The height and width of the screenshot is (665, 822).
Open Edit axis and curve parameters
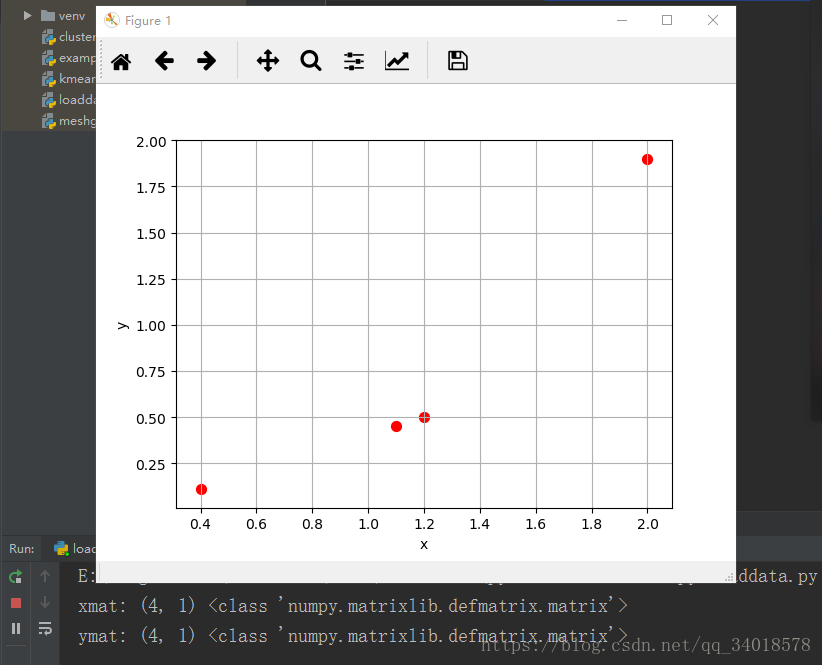397,61
